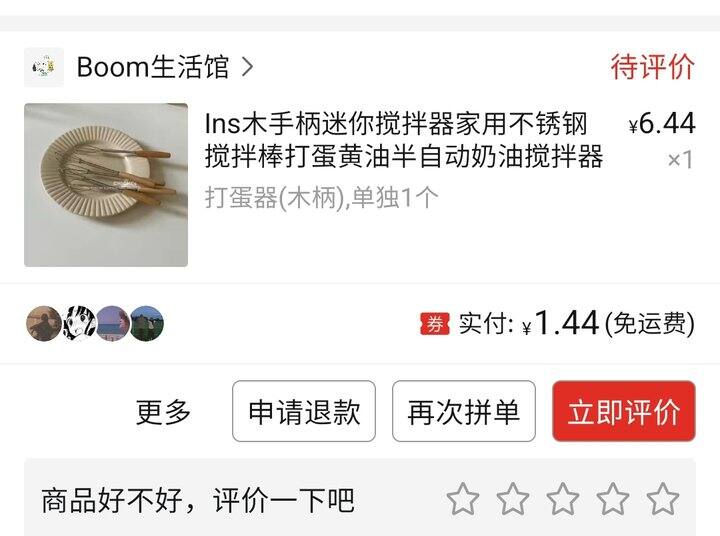Rate one star in review prompt

[463, 498]
